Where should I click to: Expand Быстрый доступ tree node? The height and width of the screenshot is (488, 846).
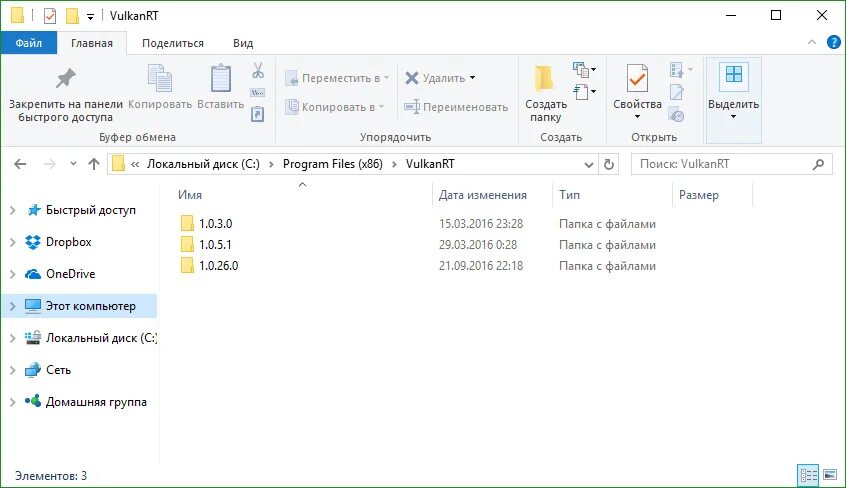(x=13, y=211)
